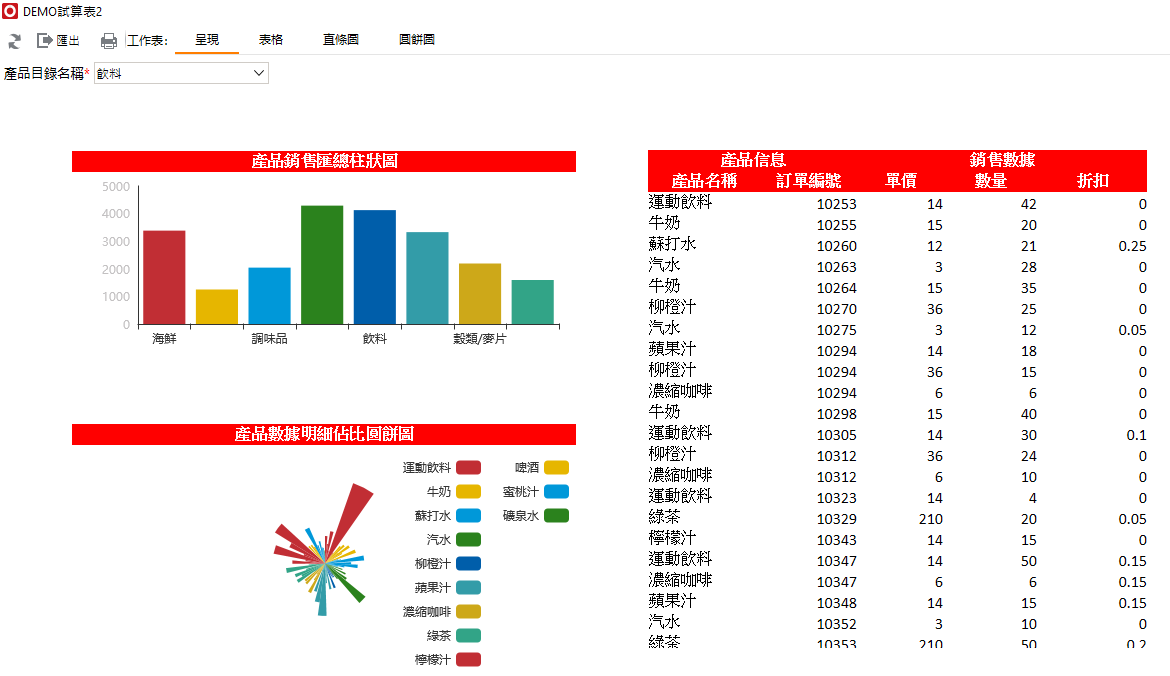
Task: Click the 蜜桃汁 blue legend swatch
Action: click(557, 492)
